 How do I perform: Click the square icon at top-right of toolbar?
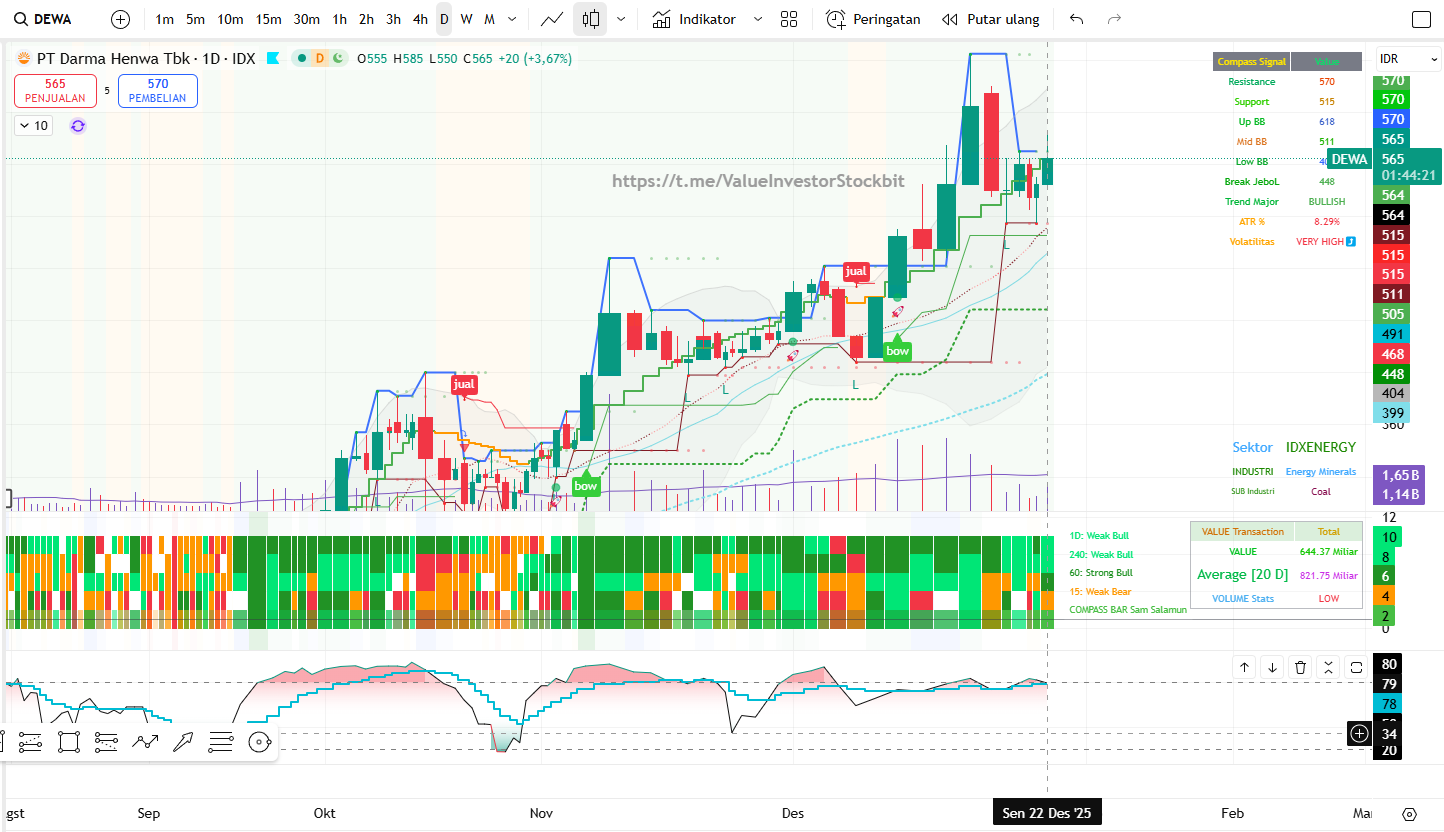click(1421, 19)
